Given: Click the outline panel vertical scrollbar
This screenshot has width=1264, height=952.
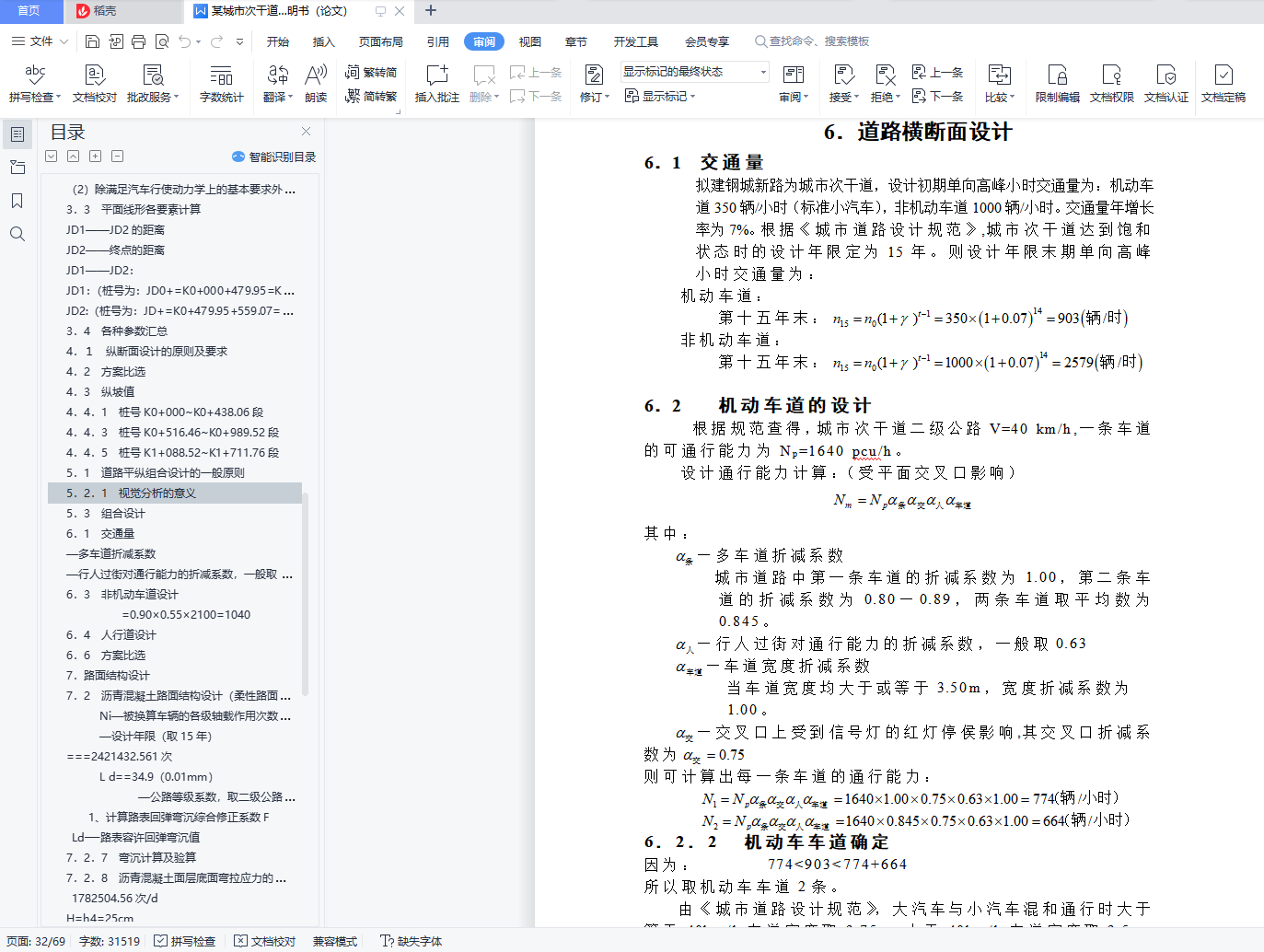Looking at the screenshot, I should point(305,595).
